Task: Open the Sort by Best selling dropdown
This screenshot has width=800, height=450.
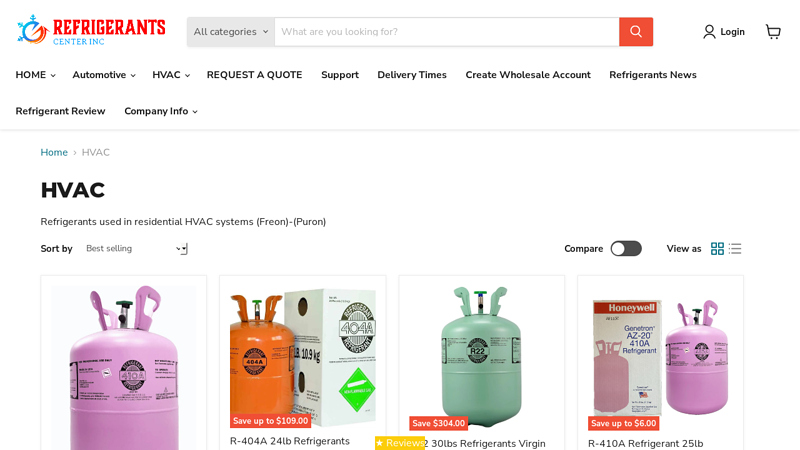Action: point(136,248)
